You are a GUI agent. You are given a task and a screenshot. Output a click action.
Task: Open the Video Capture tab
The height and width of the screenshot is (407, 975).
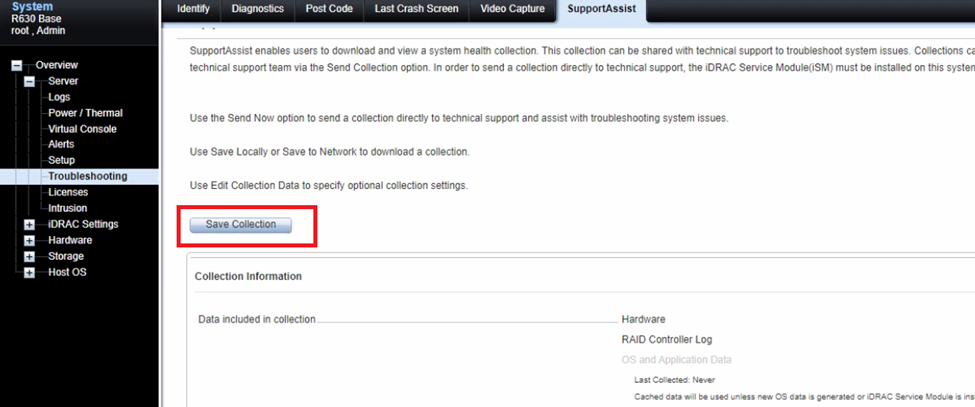[512, 9]
